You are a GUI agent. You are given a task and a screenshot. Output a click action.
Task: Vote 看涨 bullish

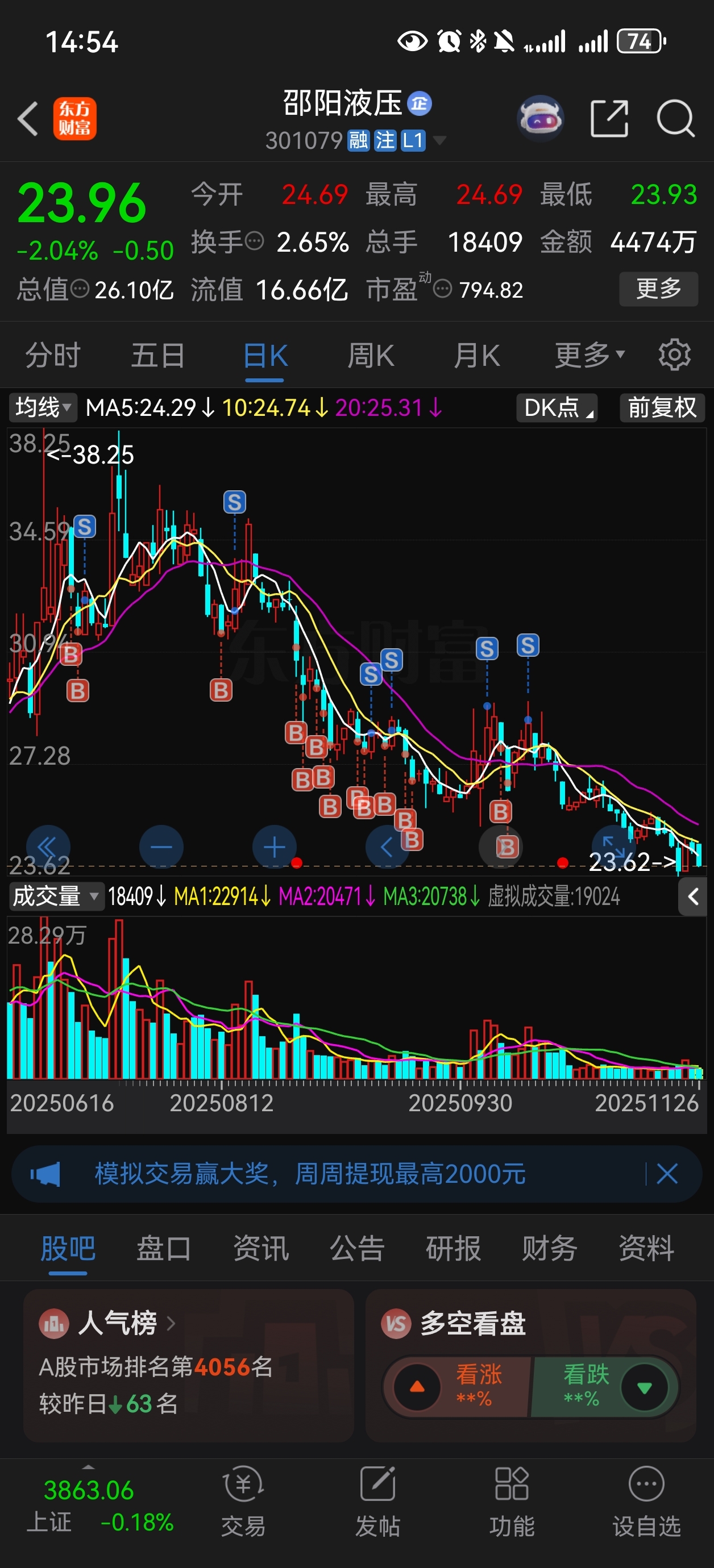458,1387
